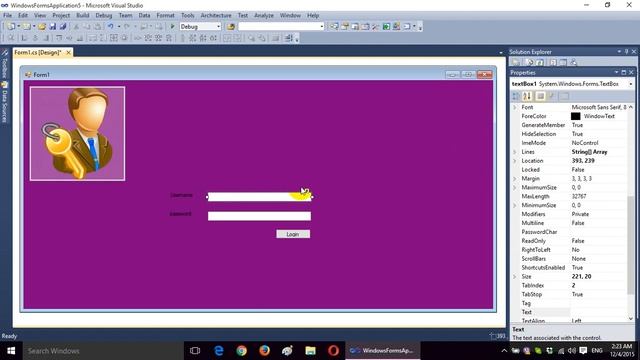Click the Bring to Front layout icon

click(251, 38)
